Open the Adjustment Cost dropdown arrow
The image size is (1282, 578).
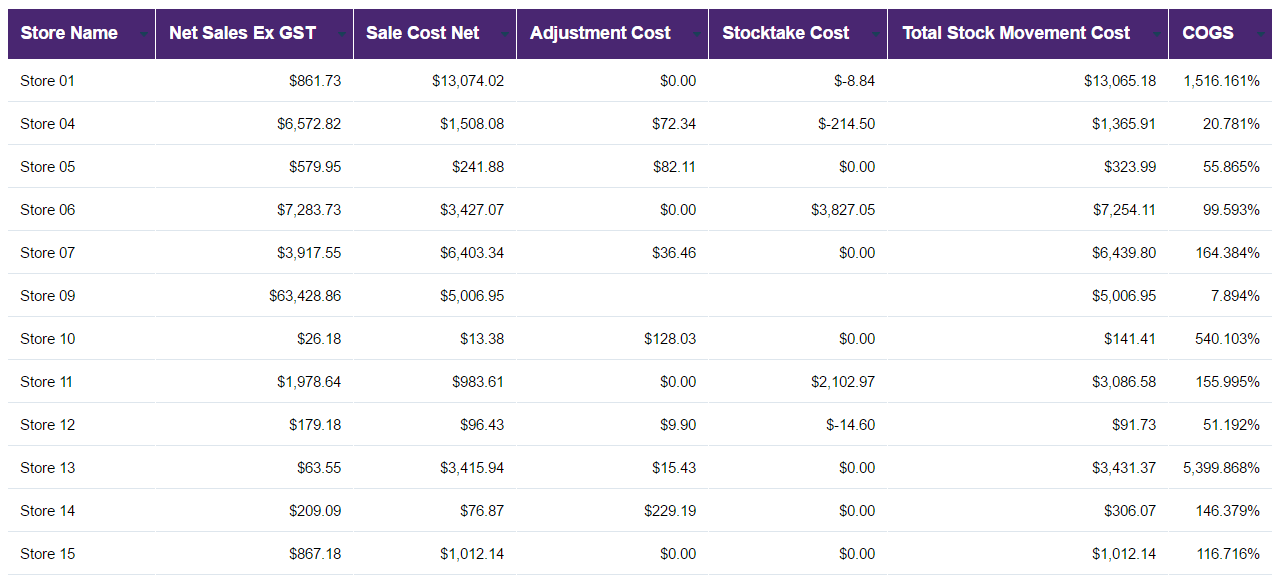coord(697,34)
